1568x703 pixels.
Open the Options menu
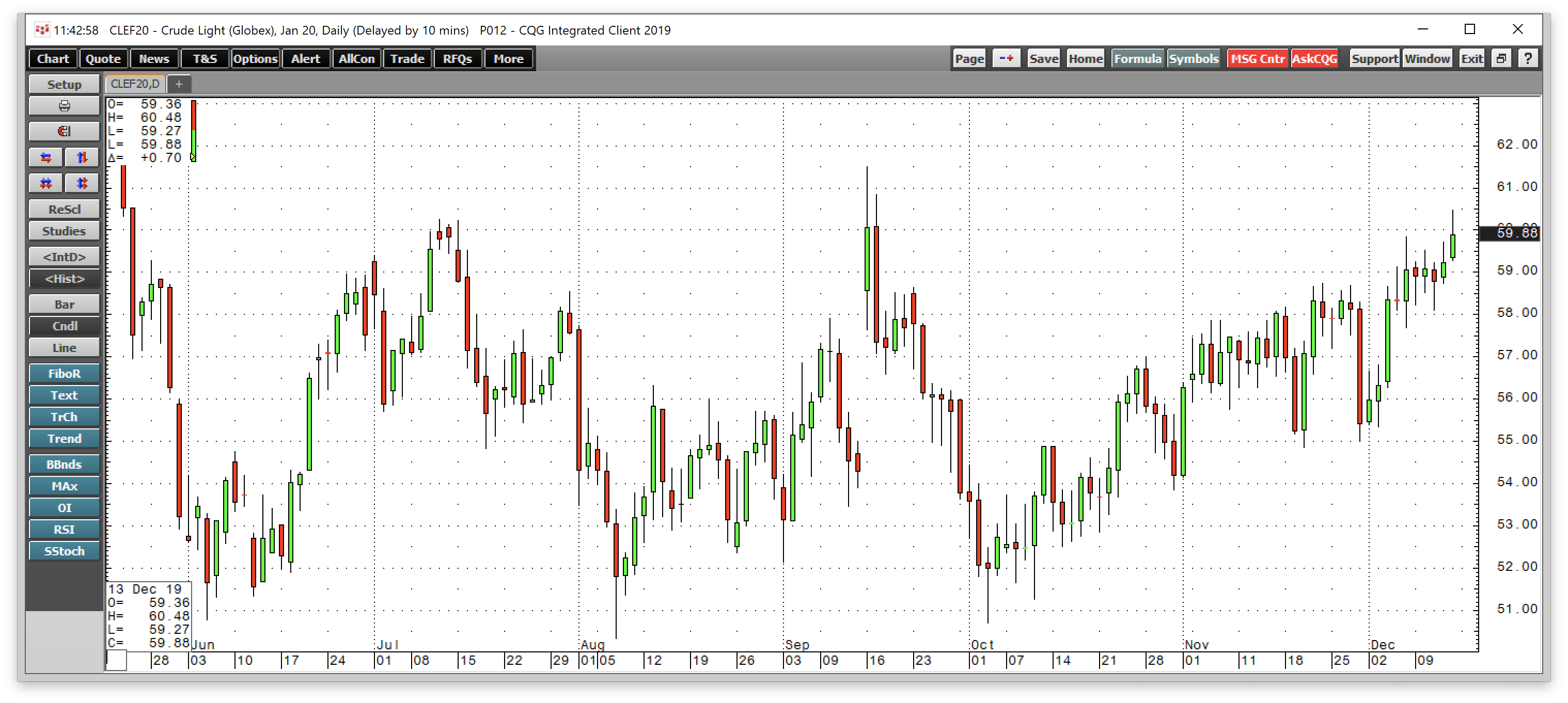[x=255, y=58]
